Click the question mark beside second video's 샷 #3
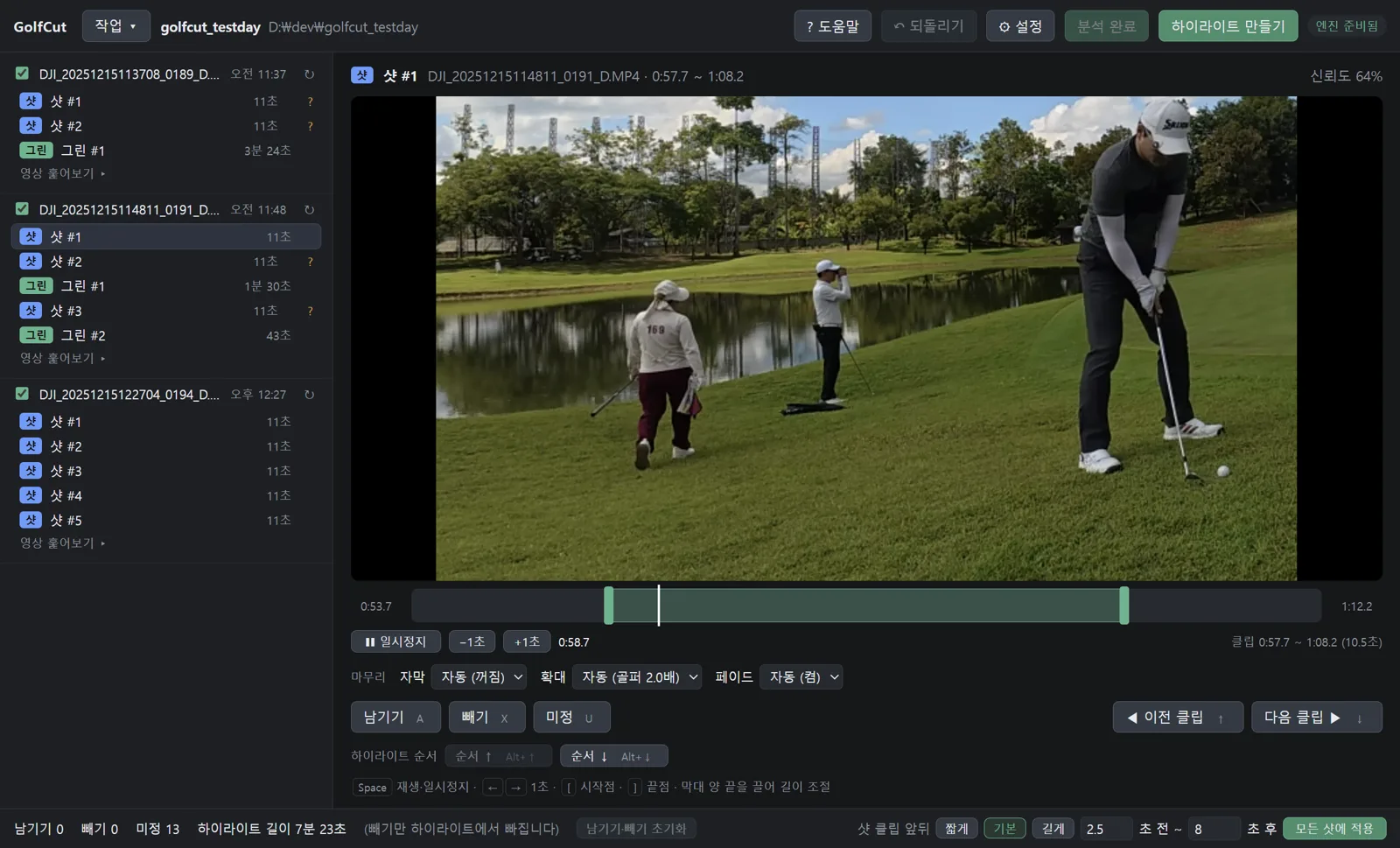Viewport: 1400px width, 848px height. pos(310,311)
